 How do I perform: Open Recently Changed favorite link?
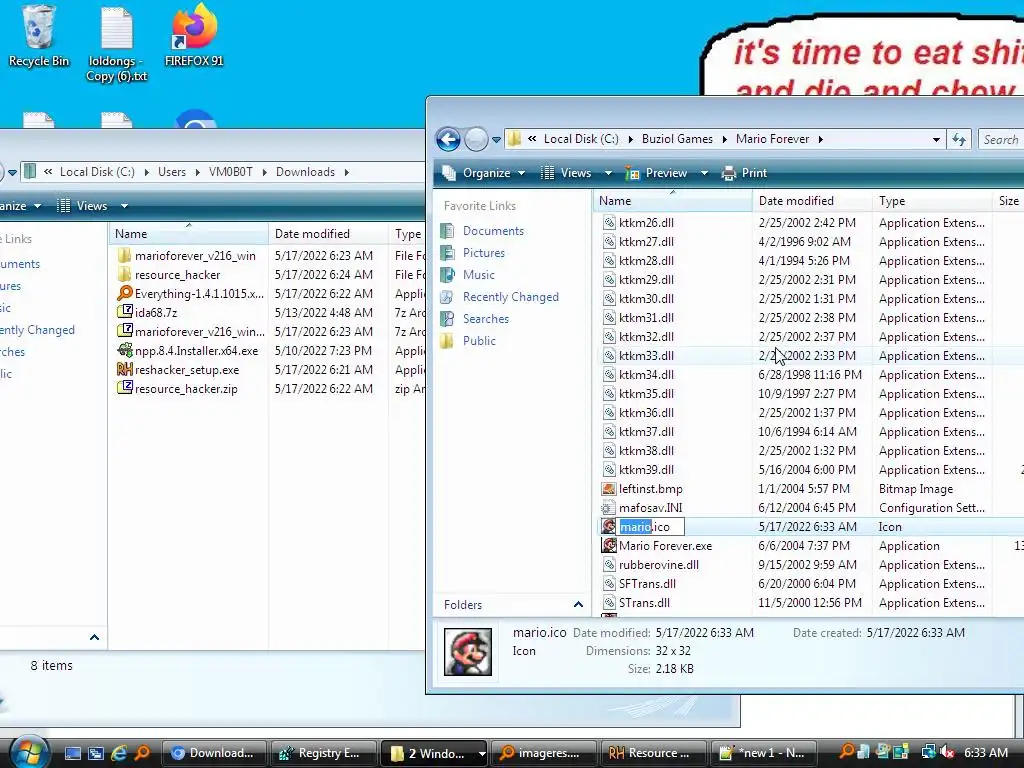tap(511, 297)
